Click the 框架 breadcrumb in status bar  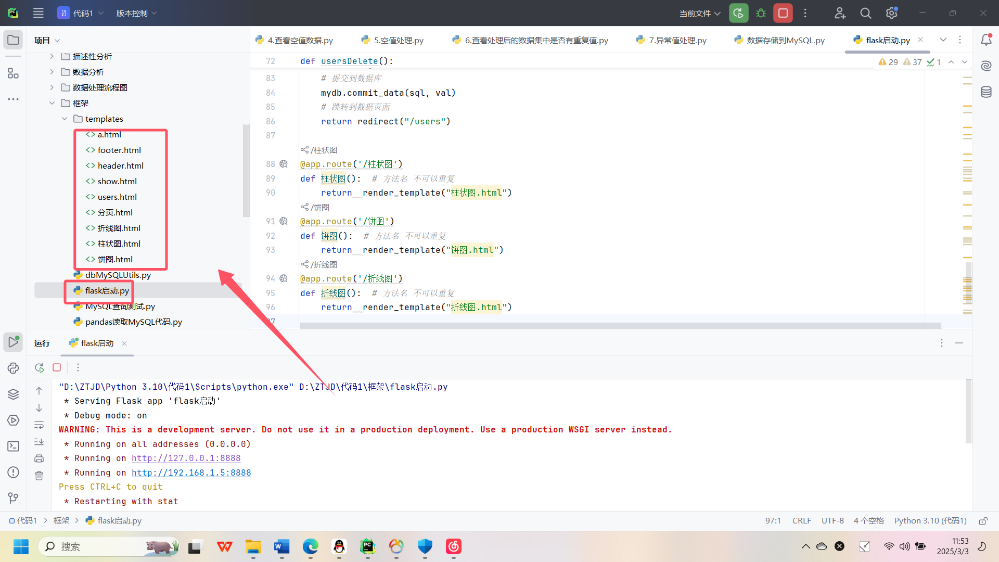click(x=62, y=521)
